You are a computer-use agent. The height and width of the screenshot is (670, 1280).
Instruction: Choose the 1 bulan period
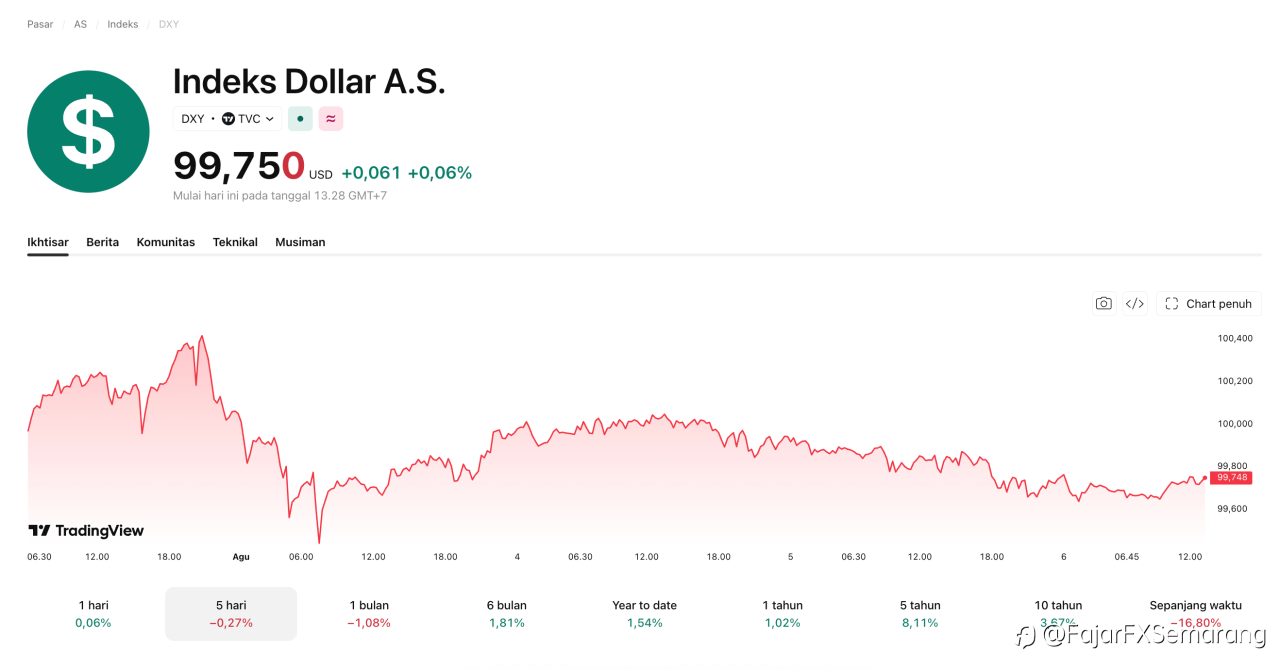click(369, 614)
